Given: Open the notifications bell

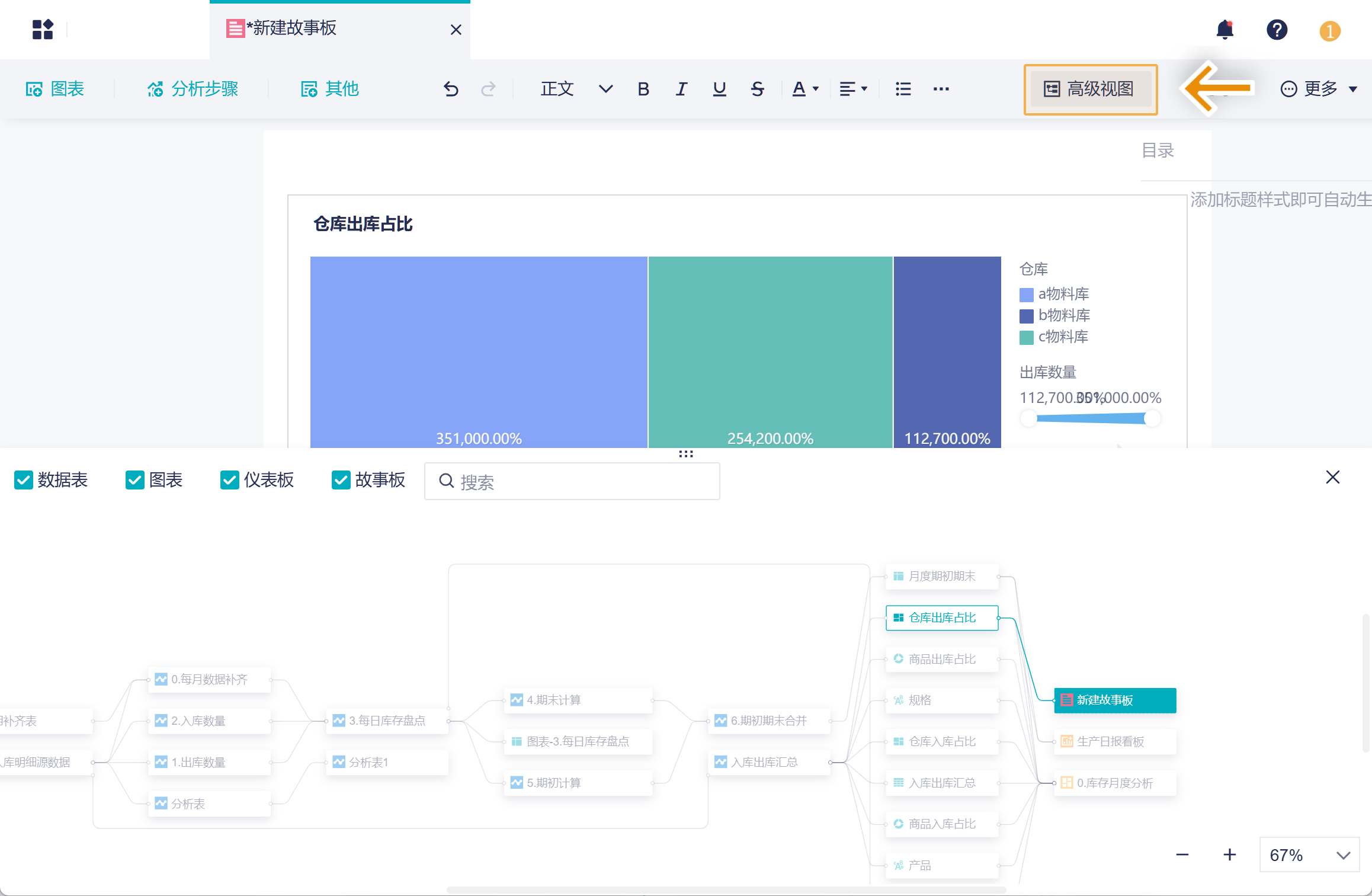Looking at the screenshot, I should (1224, 29).
